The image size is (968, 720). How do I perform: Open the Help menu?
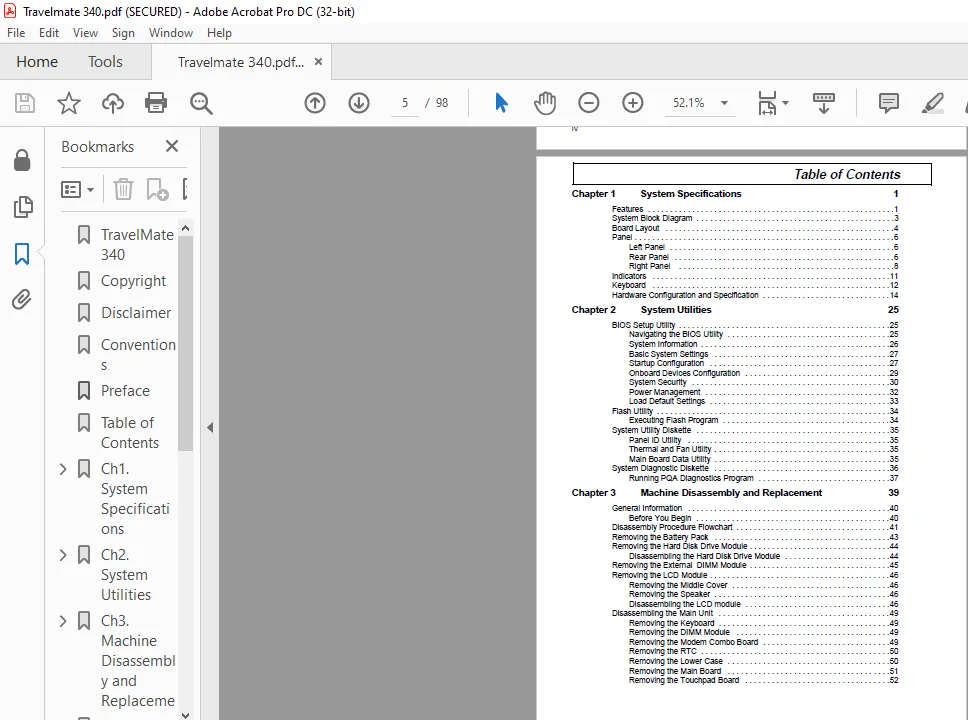click(x=219, y=33)
